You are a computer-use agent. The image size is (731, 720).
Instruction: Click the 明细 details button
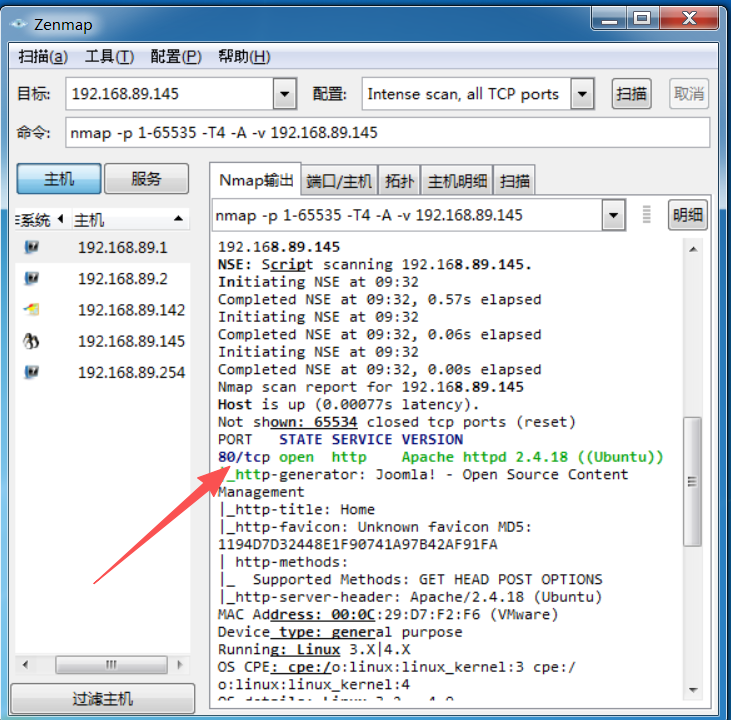coord(688,215)
